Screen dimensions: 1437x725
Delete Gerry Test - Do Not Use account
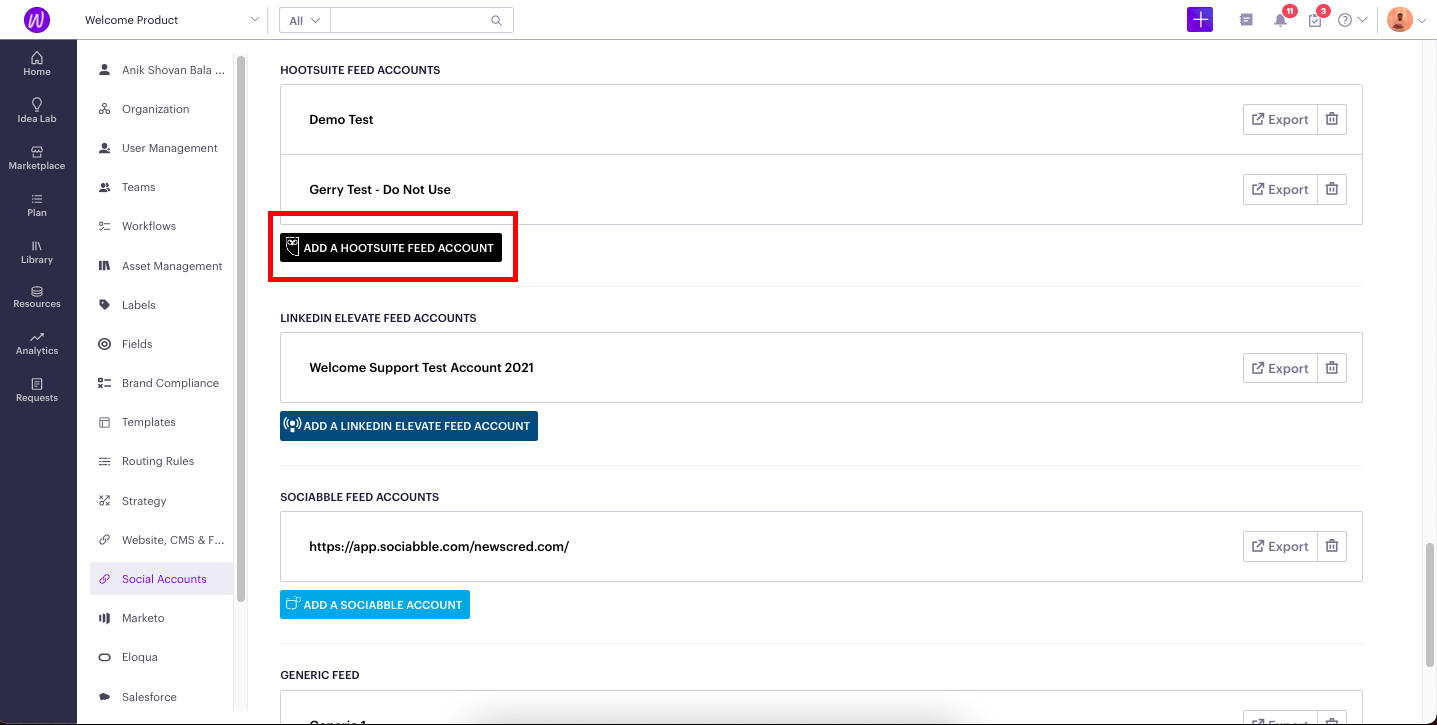tap(1332, 189)
